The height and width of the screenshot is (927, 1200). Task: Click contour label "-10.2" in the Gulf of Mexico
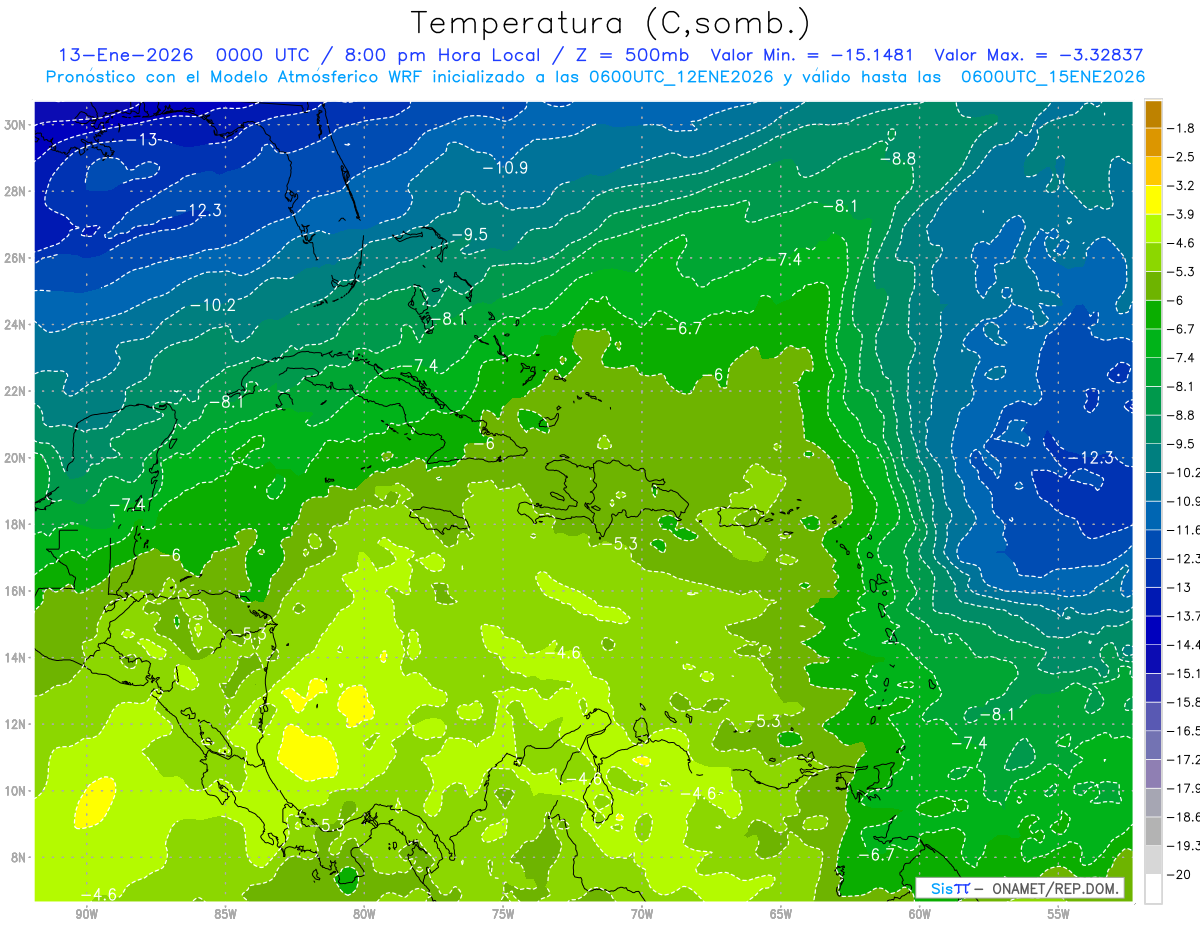coord(213,304)
